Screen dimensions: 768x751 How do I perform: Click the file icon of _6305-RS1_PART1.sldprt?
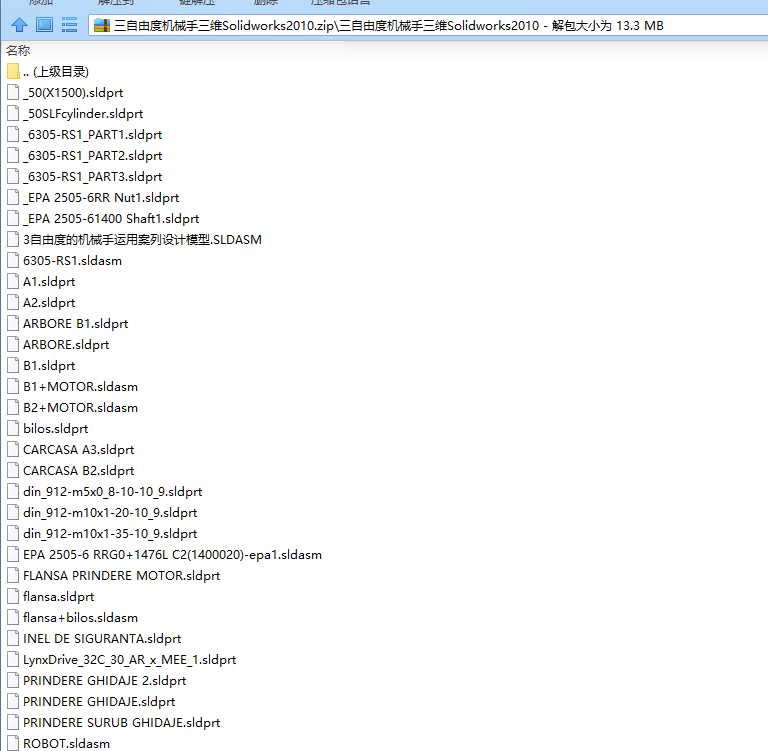[13, 134]
